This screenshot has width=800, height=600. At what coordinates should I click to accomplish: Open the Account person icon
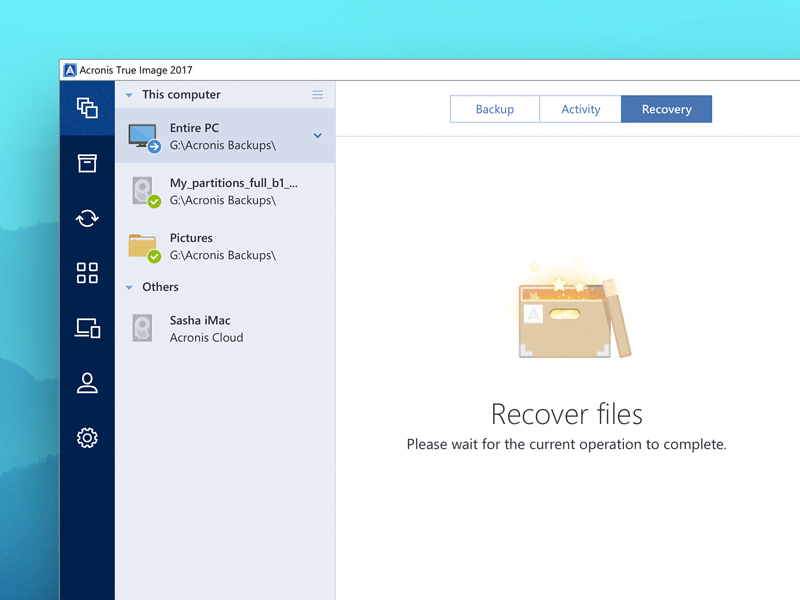87,383
